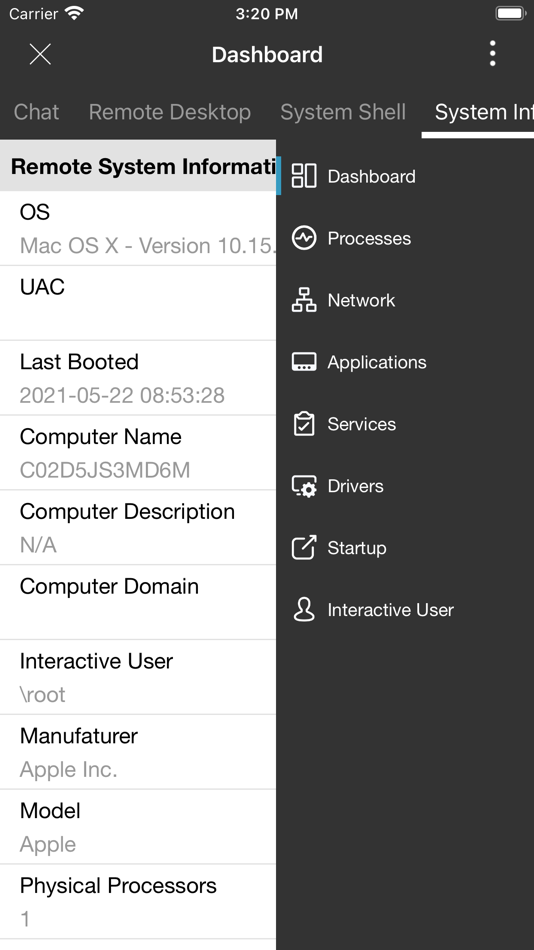Switch to the Remote Desktop tab
The width and height of the screenshot is (534, 950).
click(170, 112)
